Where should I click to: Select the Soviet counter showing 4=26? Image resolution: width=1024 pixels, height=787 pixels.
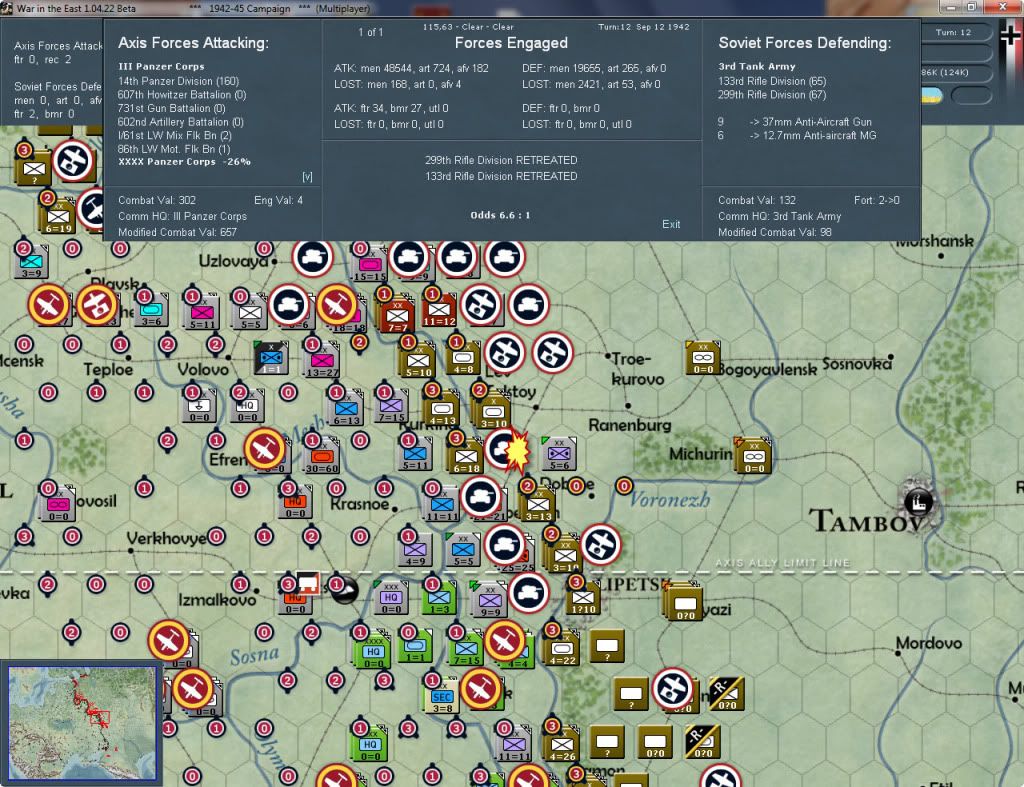pyautogui.click(x=562, y=745)
